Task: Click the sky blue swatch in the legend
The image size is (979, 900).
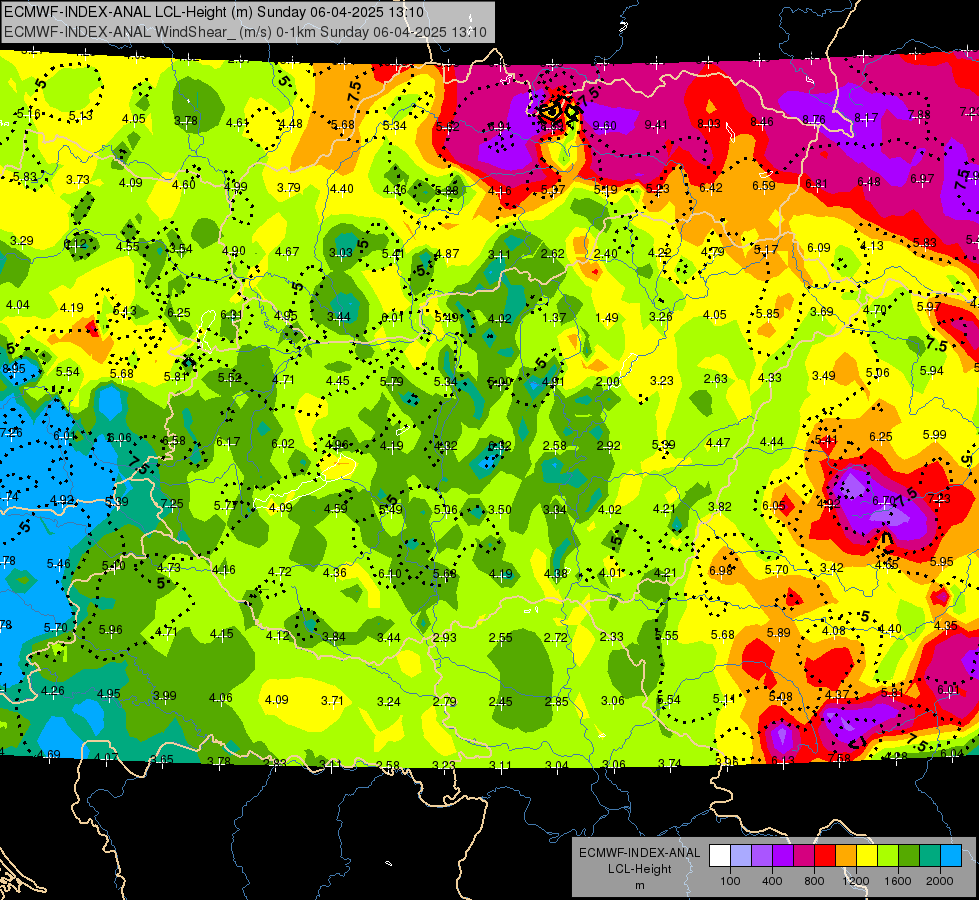Action: point(951,856)
